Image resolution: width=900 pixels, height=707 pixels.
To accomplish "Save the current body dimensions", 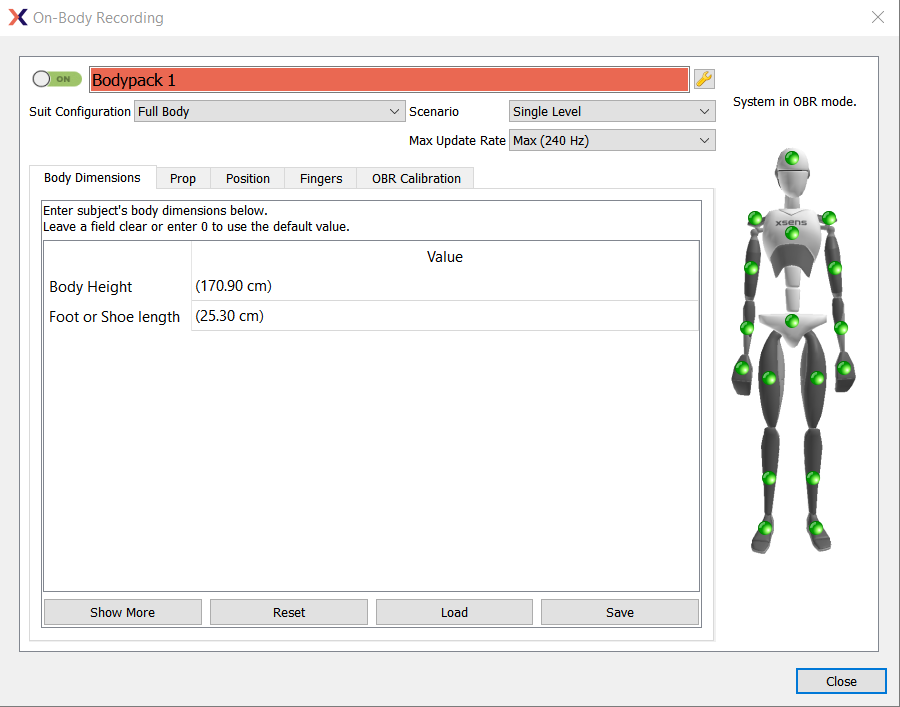I will [x=619, y=612].
